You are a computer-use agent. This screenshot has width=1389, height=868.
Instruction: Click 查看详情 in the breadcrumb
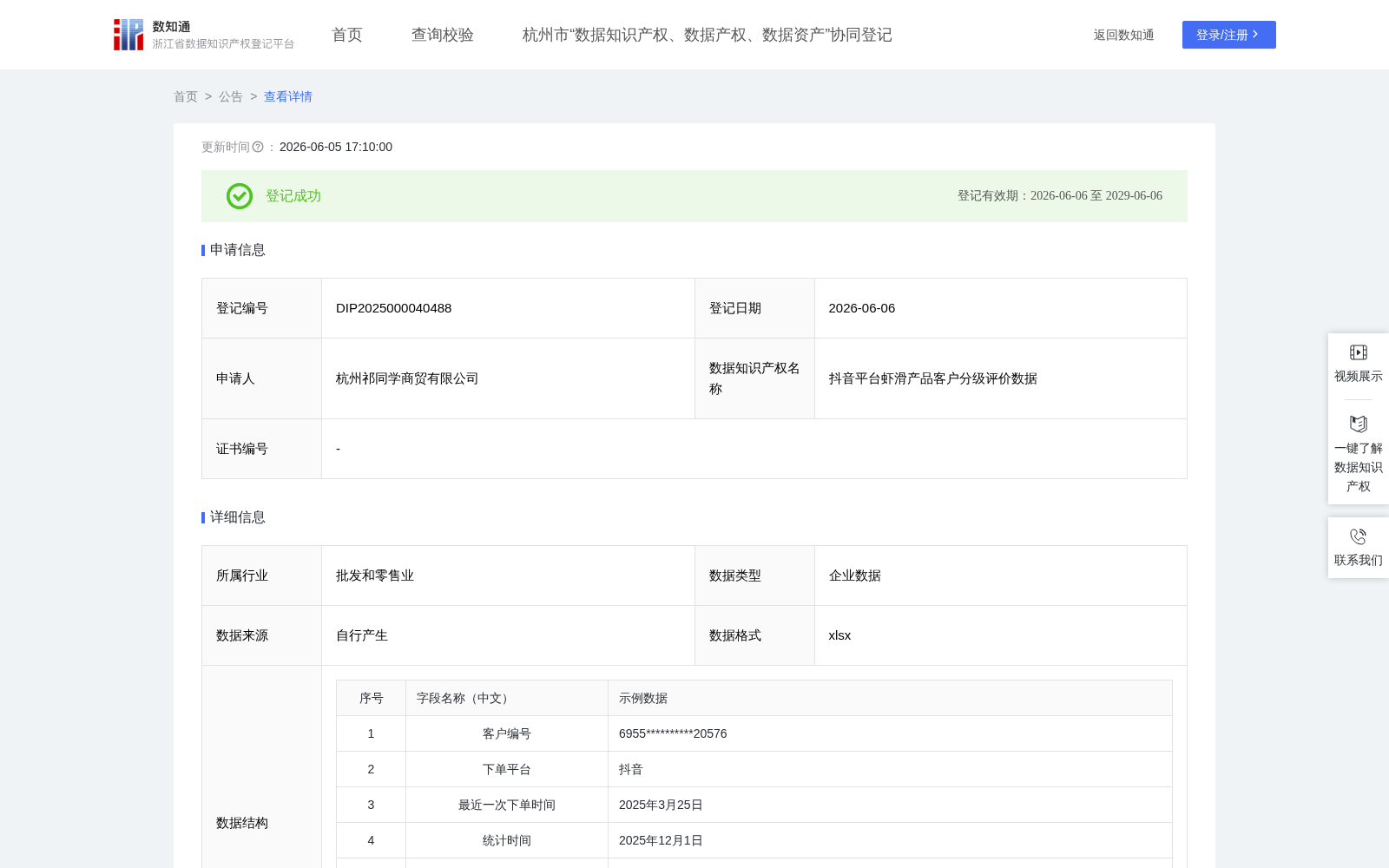pyautogui.click(x=288, y=96)
